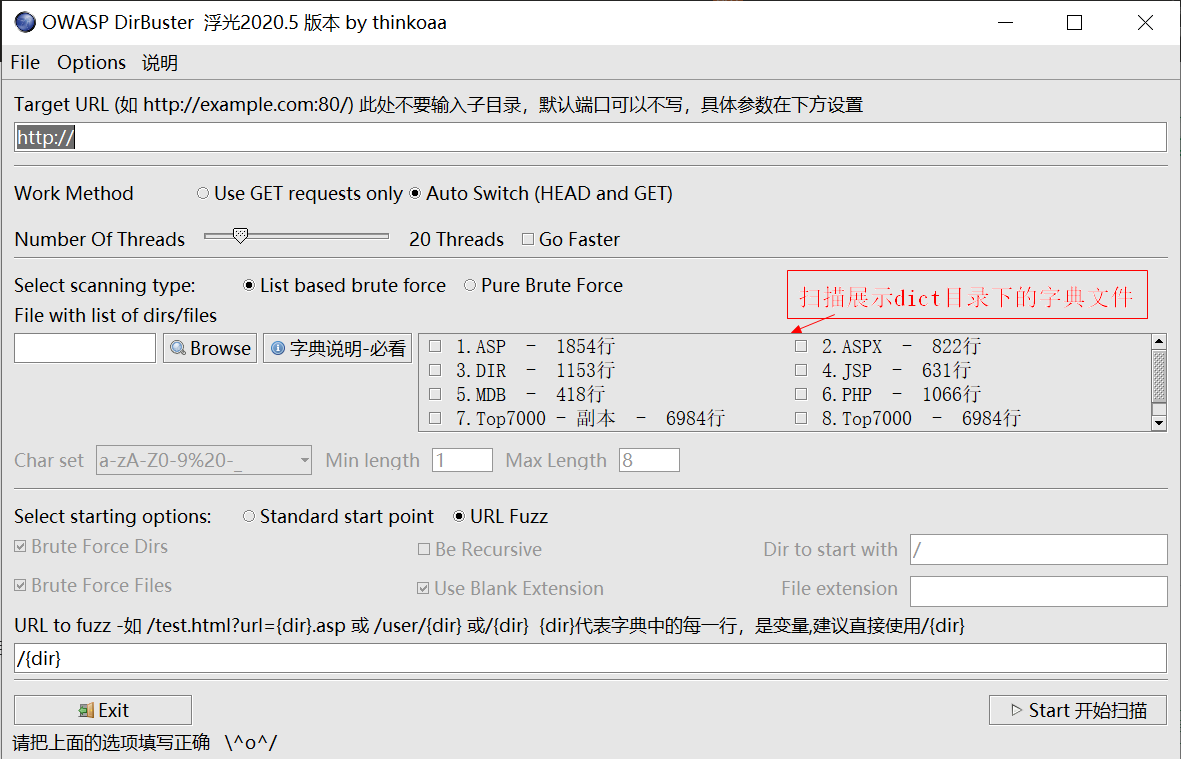
Task: Click Start 开始扫描 button
Action: pyautogui.click(x=1078, y=710)
